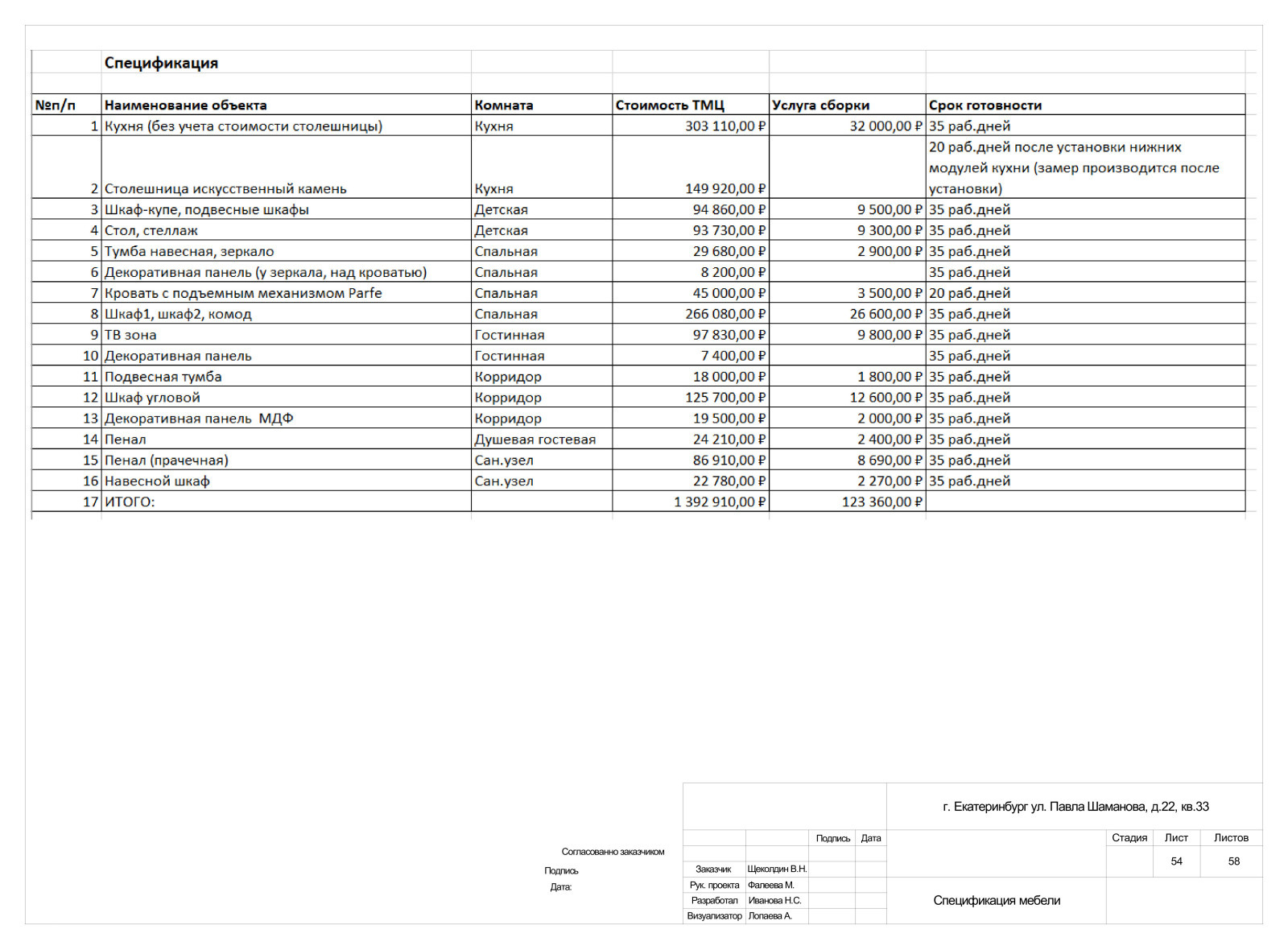Select the "Визуализатор" role label
The height and width of the screenshot is (950, 1288).
coord(714,916)
